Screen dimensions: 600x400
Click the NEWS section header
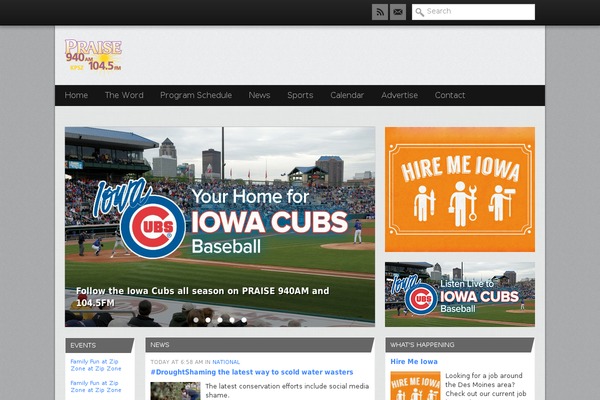[259, 345]
